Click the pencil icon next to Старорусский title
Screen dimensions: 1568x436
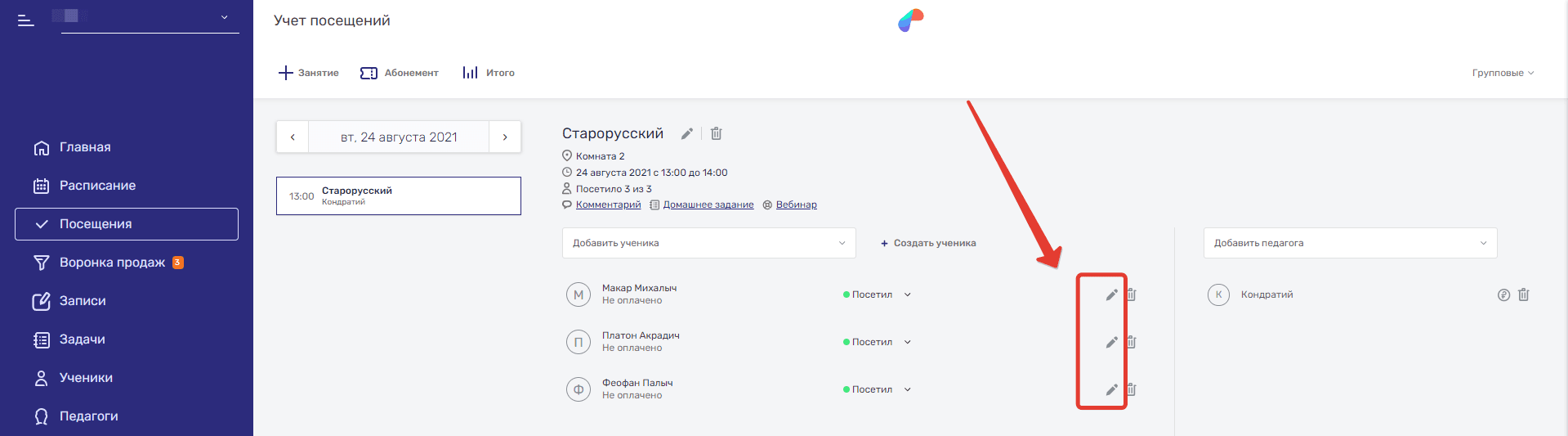[687, 133]
